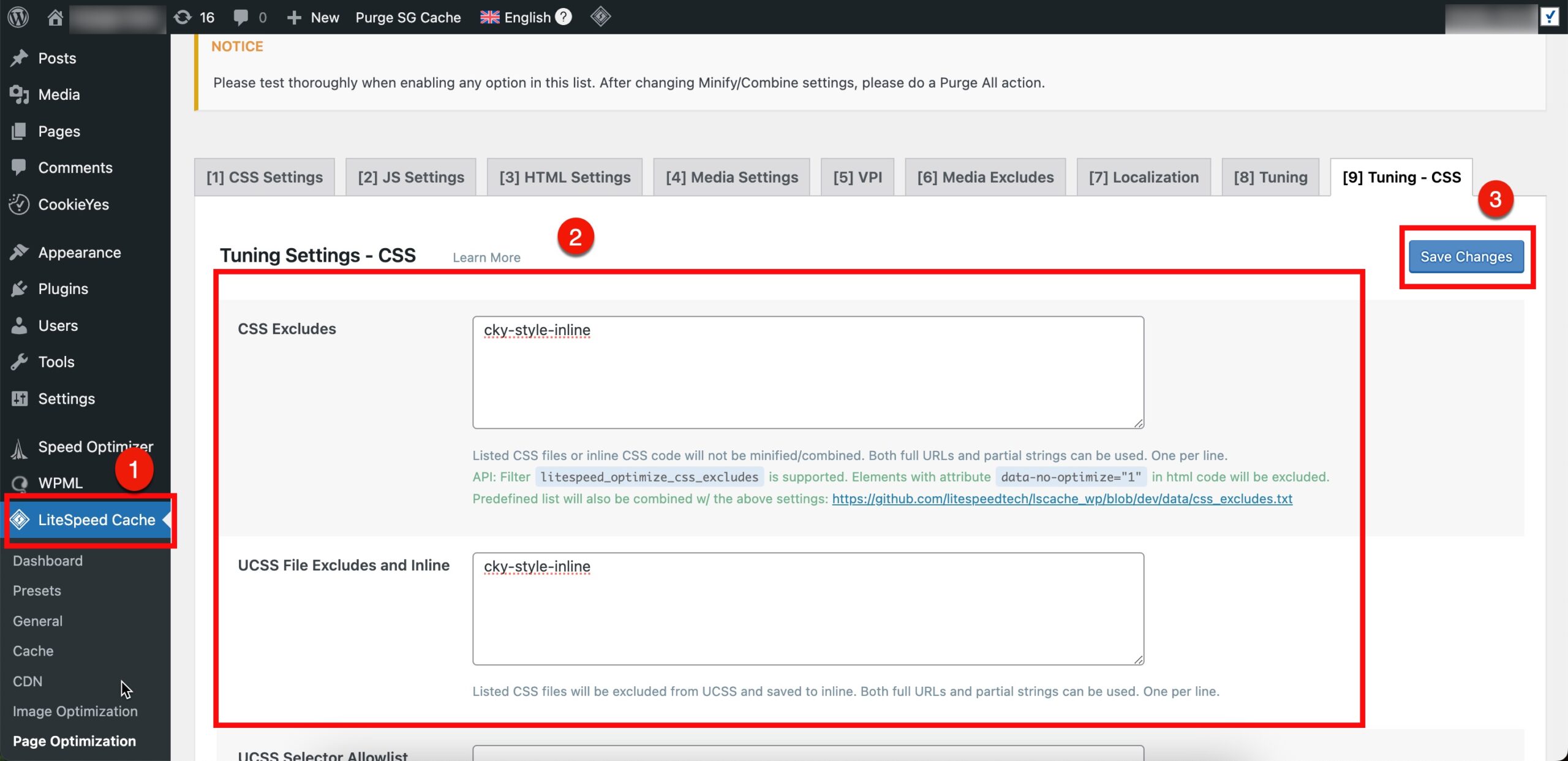Click the Plugins plug icon

pyautogui.click(x=20, y=288)
